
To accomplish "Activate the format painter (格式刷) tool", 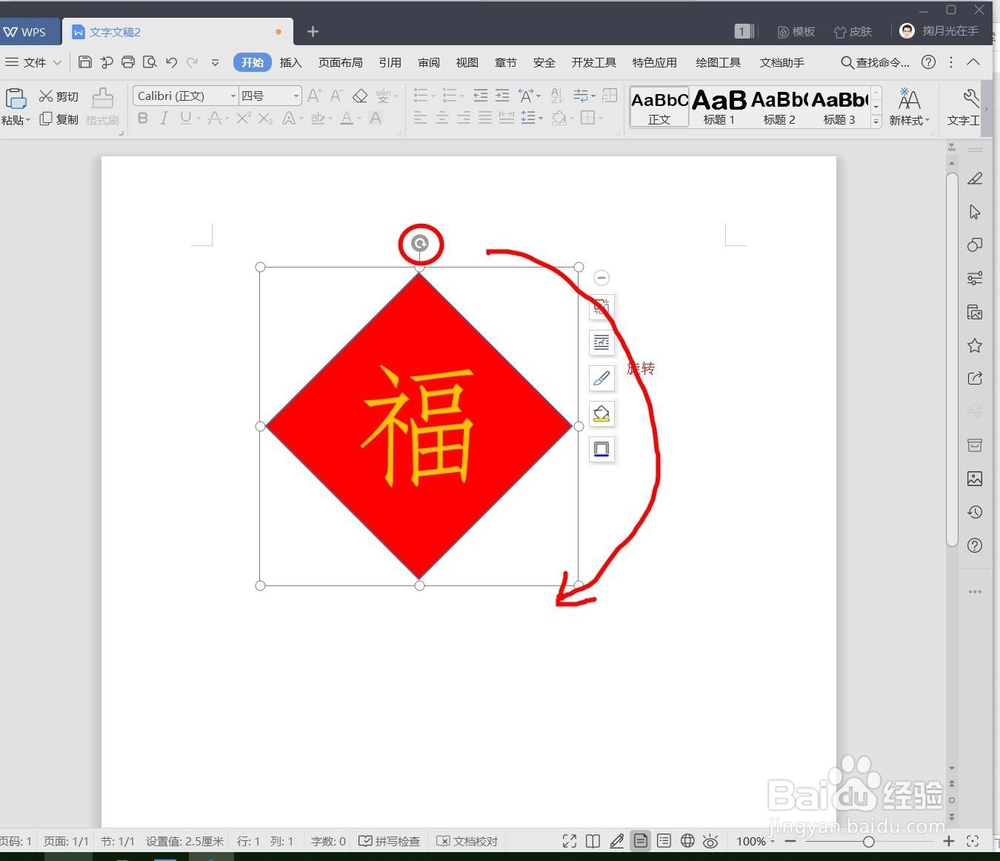I will tap(103, 106).
